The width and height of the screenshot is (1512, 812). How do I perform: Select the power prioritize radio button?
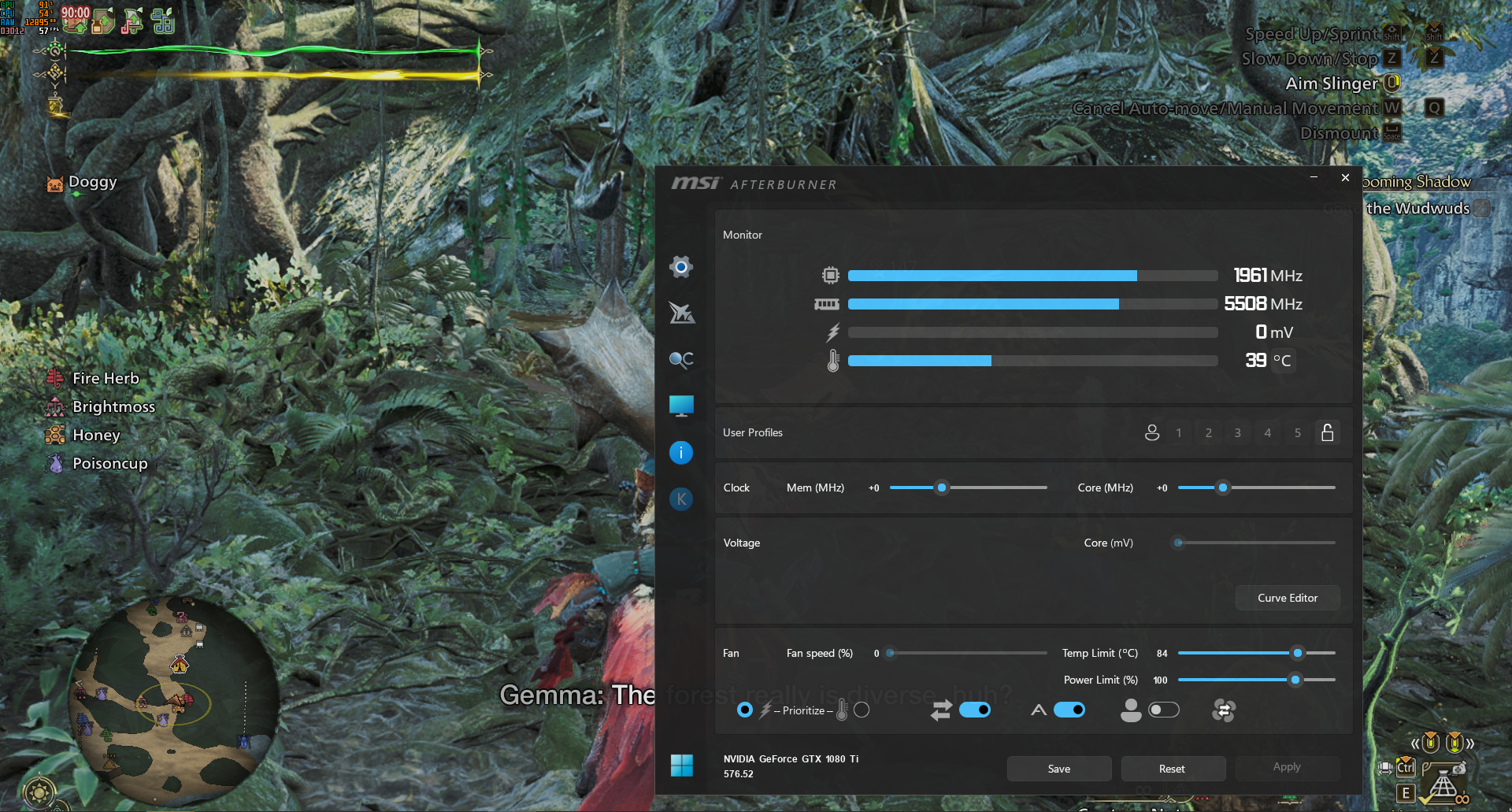coord(745,710)
